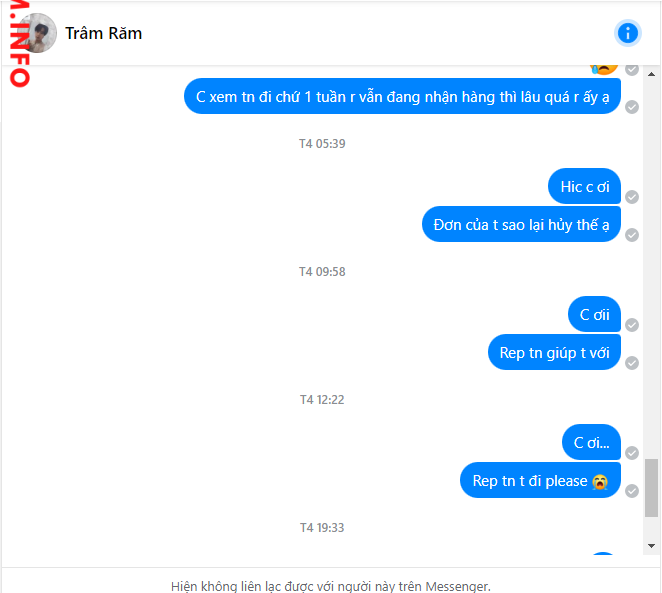The width and height of the screenshot is (662, 593).
Task: Click the chat scrollbar thumb
Action: (652, 488)
